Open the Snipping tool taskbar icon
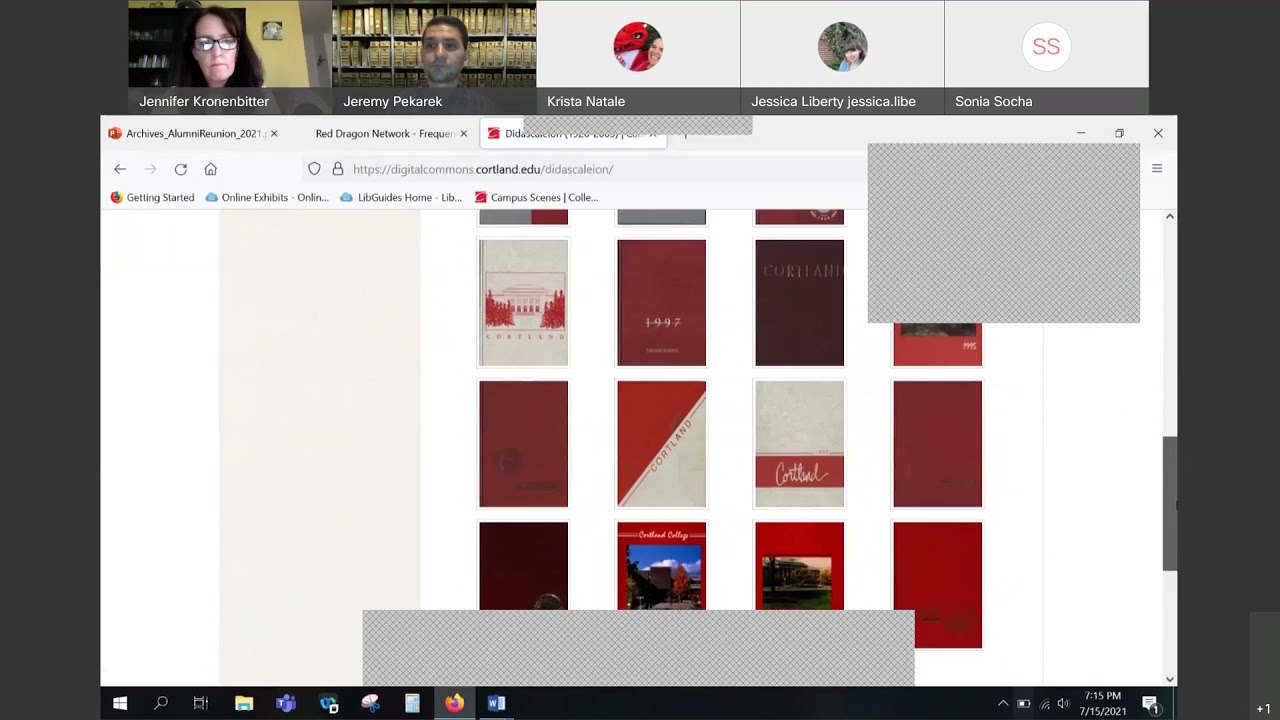Screen dimensions: 1280x720 coord(371,703)
